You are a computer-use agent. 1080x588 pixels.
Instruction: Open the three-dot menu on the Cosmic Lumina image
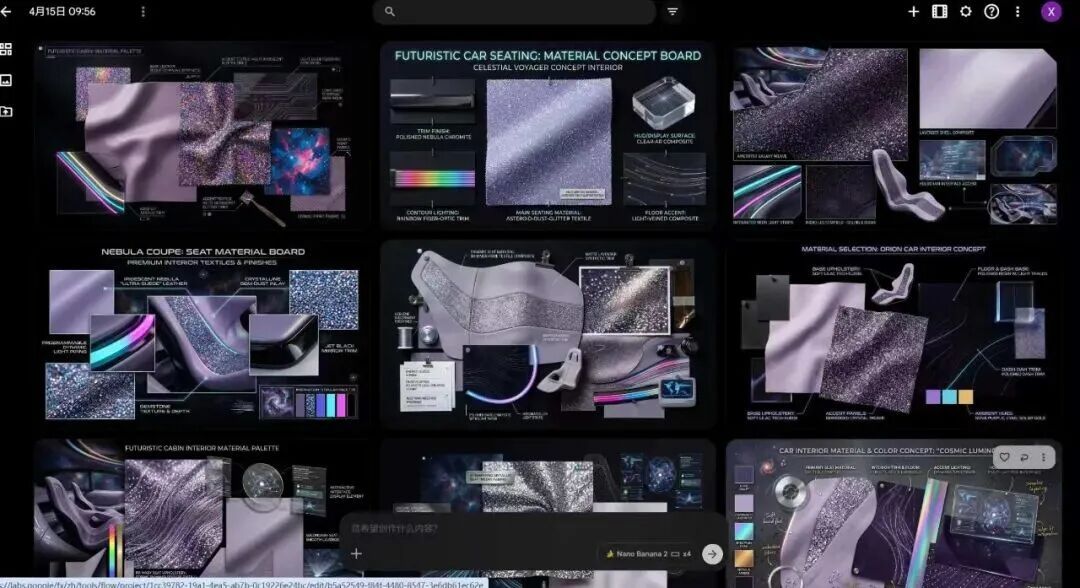click(1043, 457)
